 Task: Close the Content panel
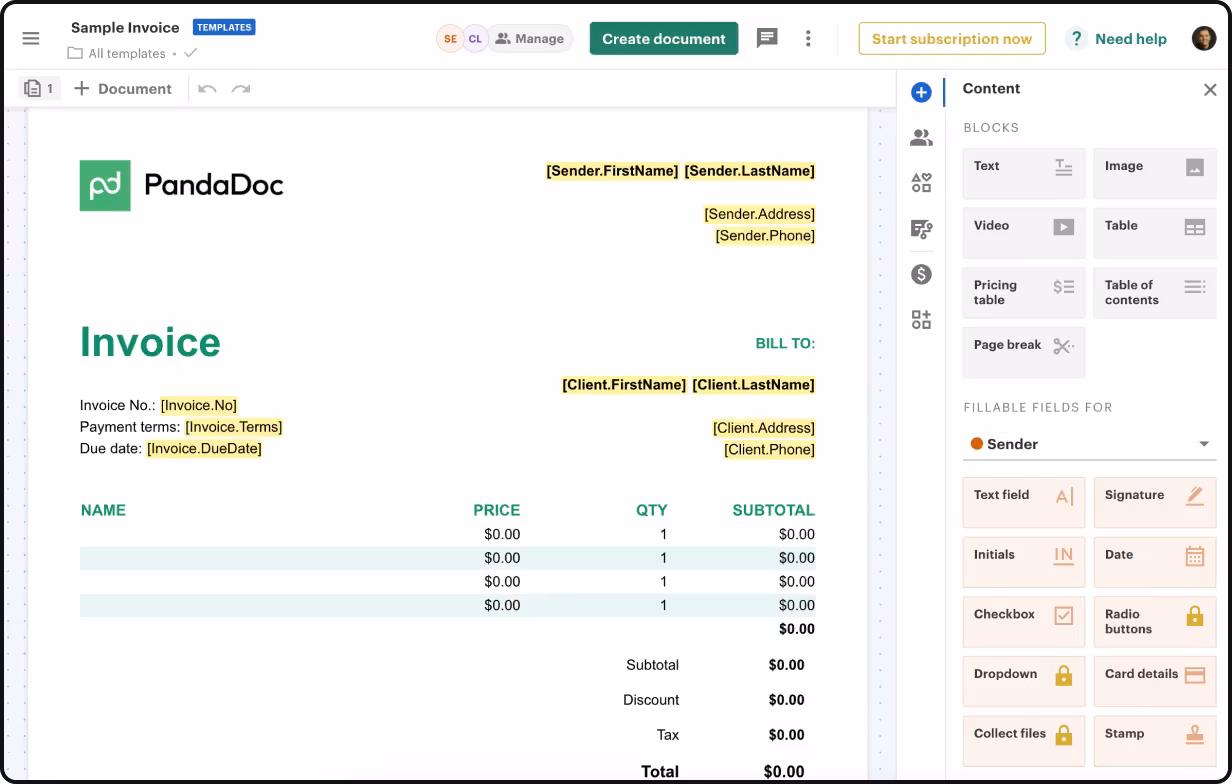[1210, 90]
